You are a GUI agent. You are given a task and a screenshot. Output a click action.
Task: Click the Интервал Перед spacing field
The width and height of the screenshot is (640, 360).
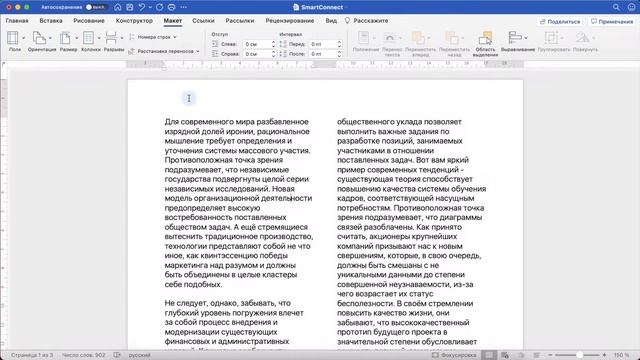(x=325, y=44)
